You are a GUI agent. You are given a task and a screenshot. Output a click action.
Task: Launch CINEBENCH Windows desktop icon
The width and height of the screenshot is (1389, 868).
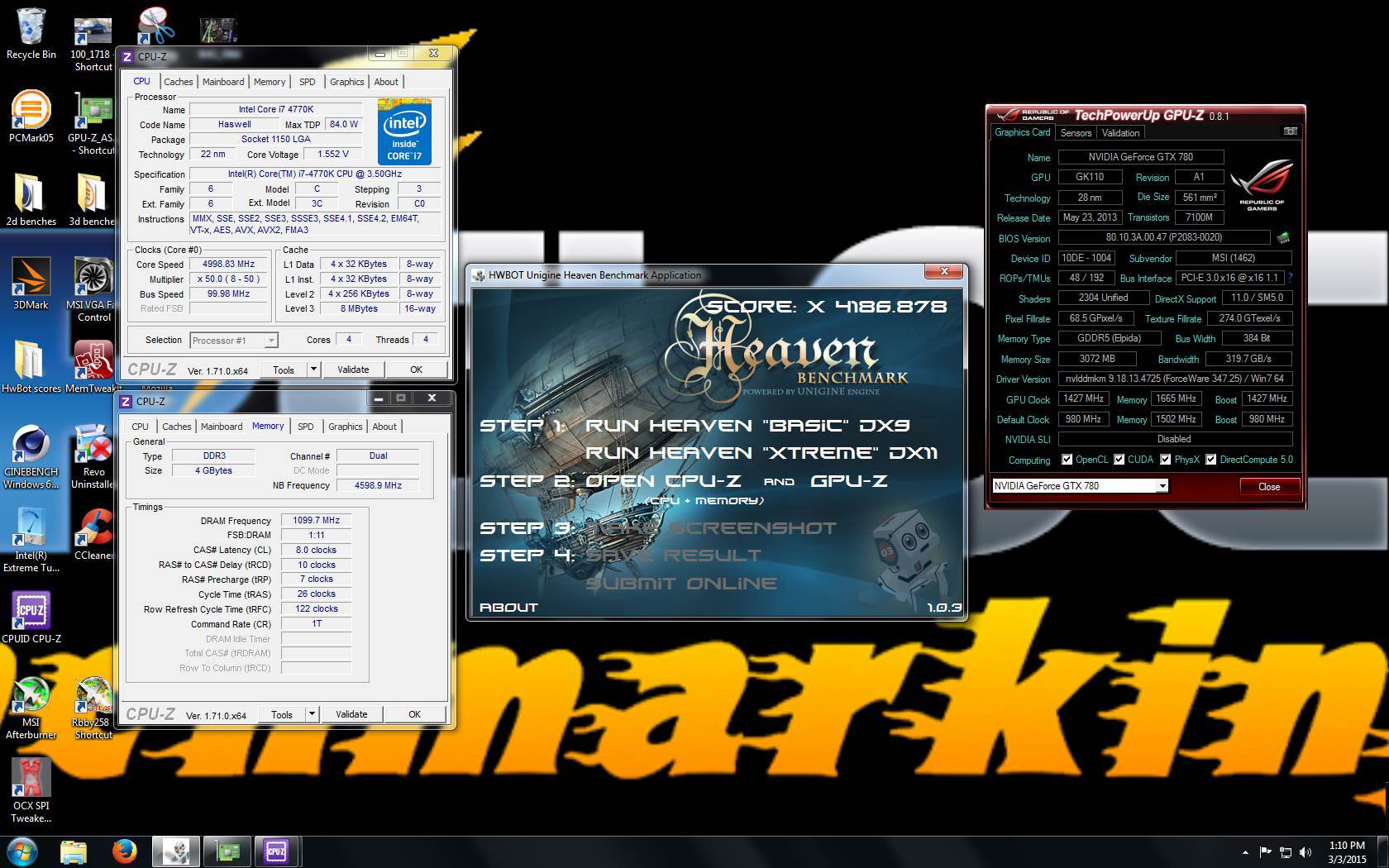point(31,456)
